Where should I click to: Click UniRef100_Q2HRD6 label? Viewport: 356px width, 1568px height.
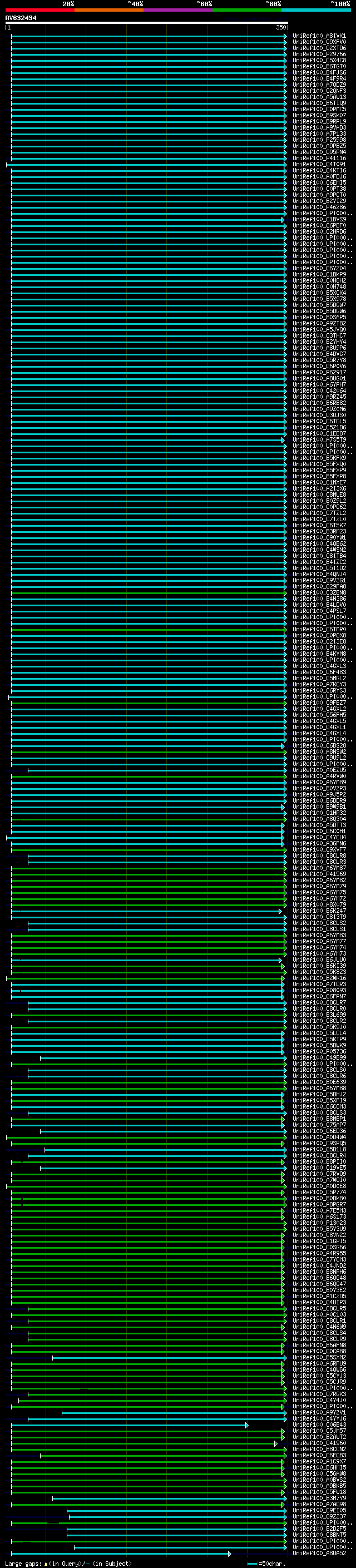(x=319, y=231)
